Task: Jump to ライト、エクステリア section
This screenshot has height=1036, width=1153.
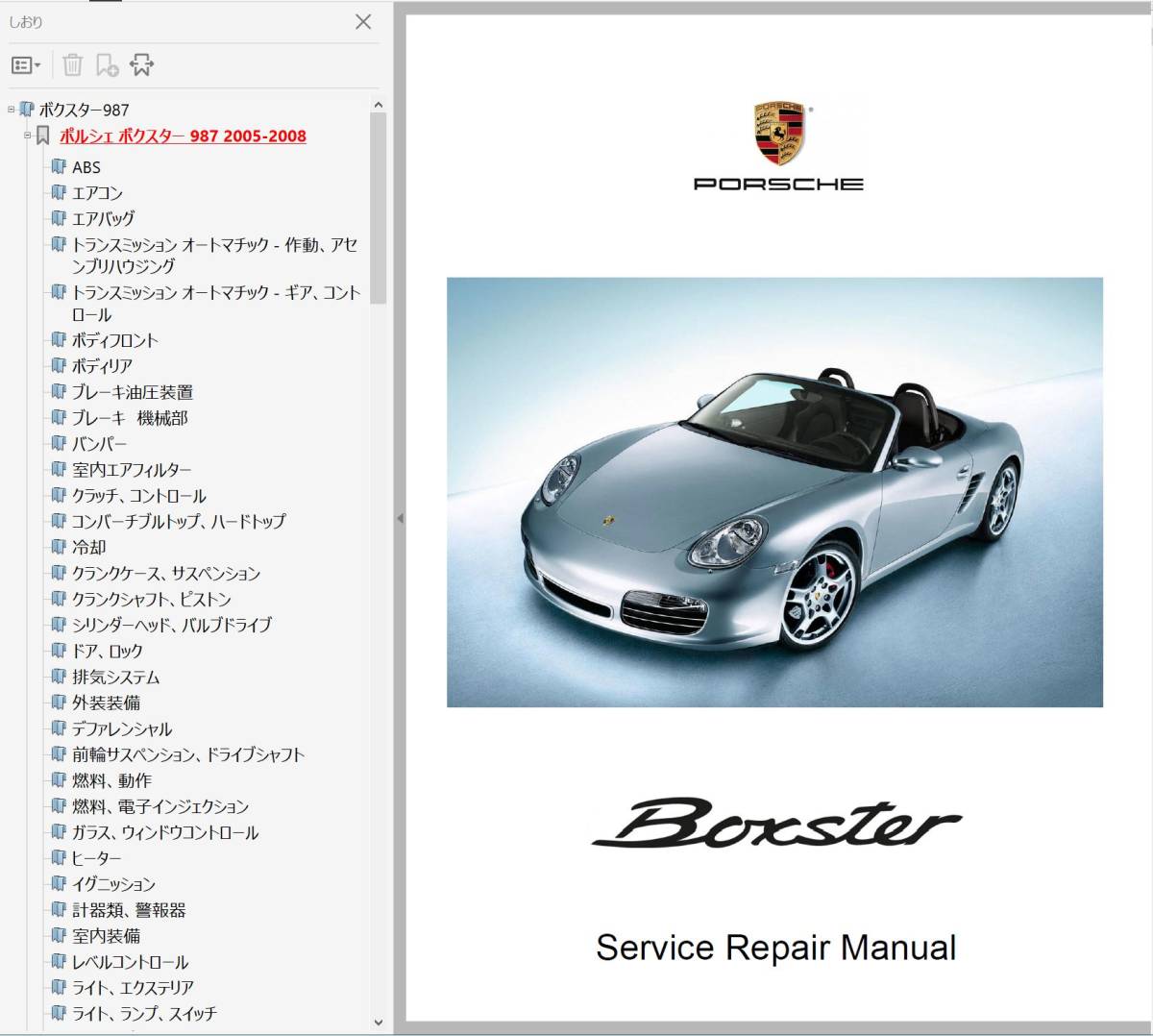Action: [x=133, y=989]
